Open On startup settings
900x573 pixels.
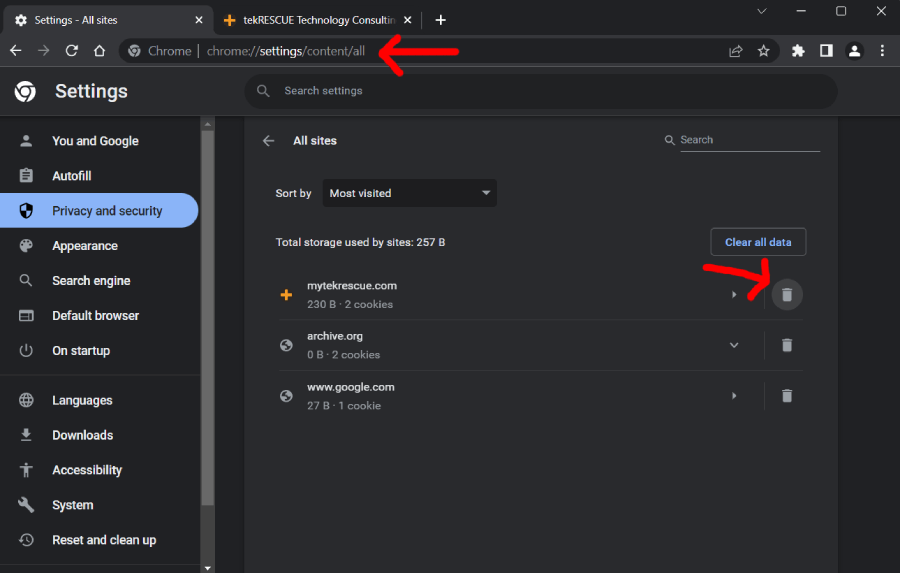[x=99, y=351]
